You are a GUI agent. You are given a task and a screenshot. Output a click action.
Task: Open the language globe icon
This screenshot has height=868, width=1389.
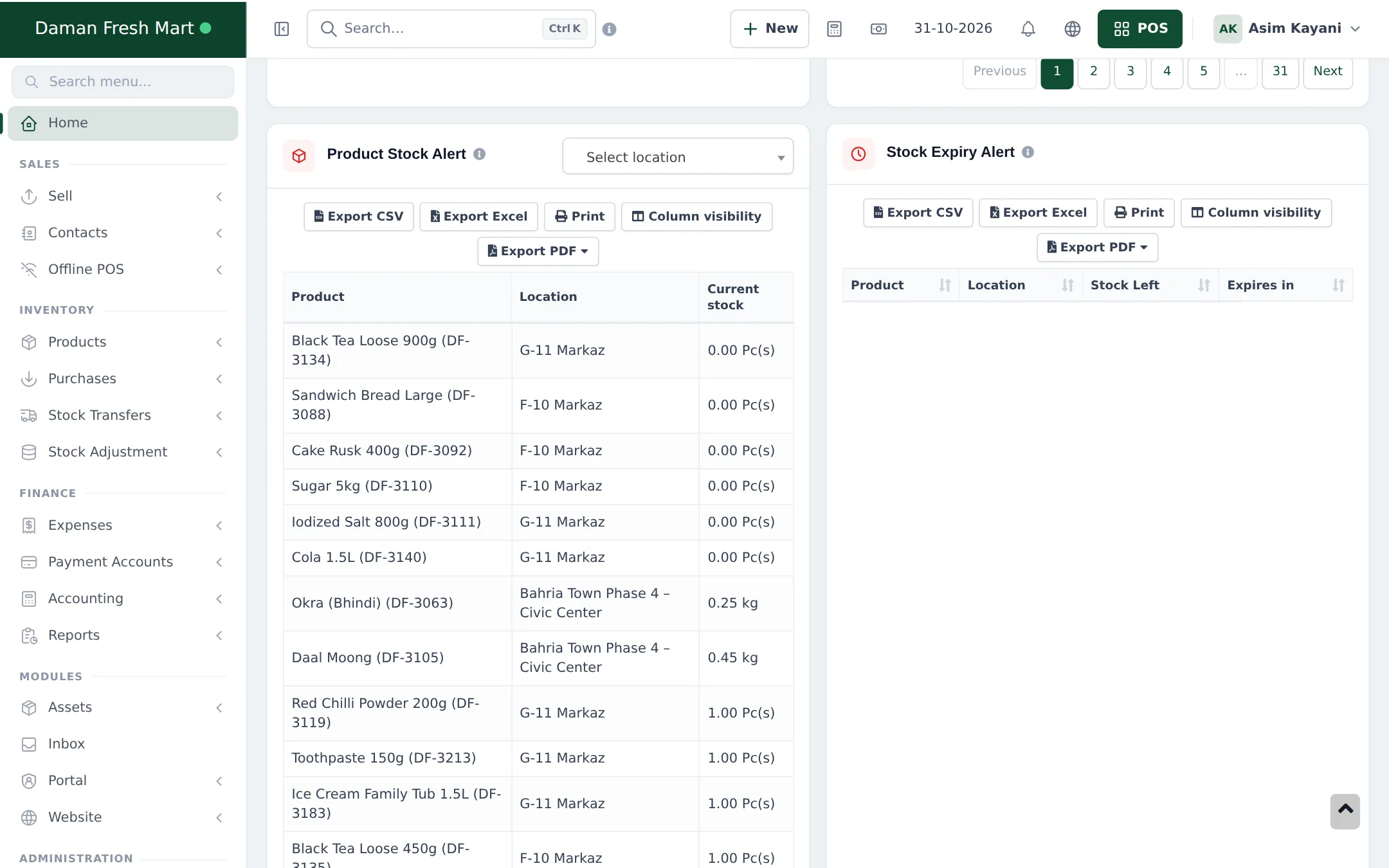[1072, 29]
